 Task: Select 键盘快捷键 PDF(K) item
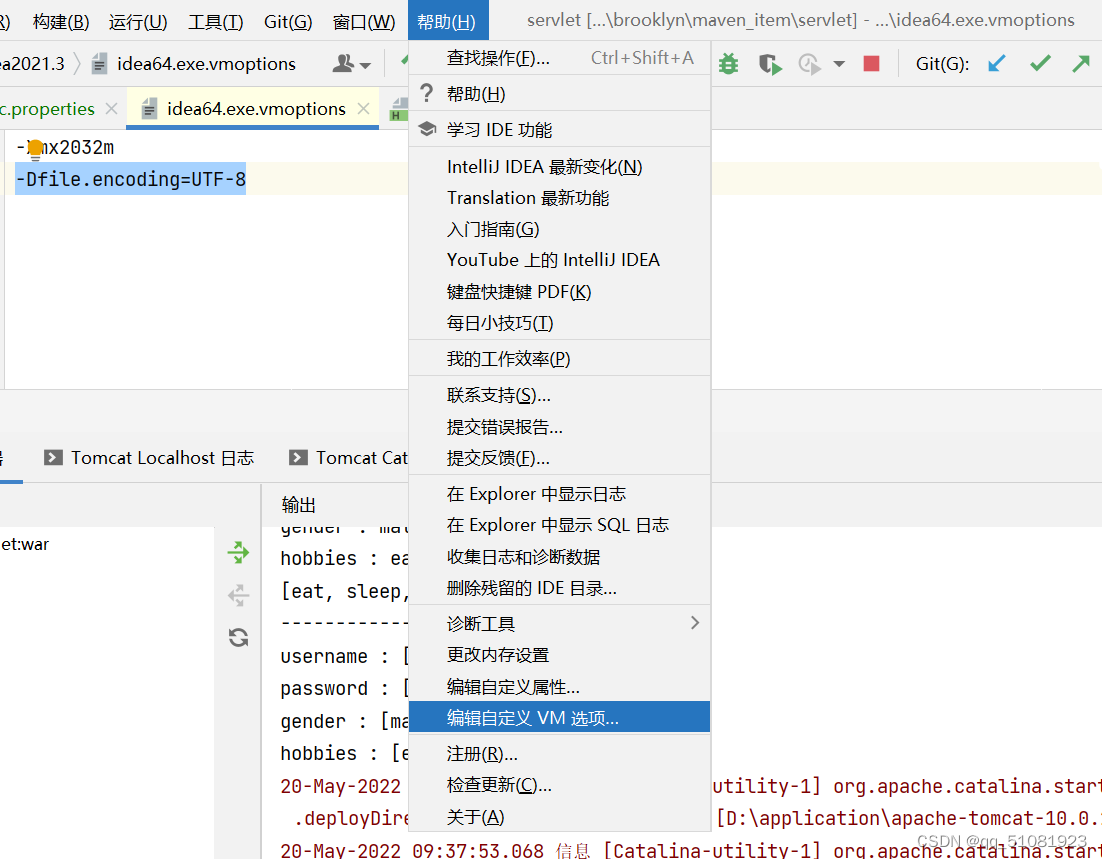[x=559, y=292]
